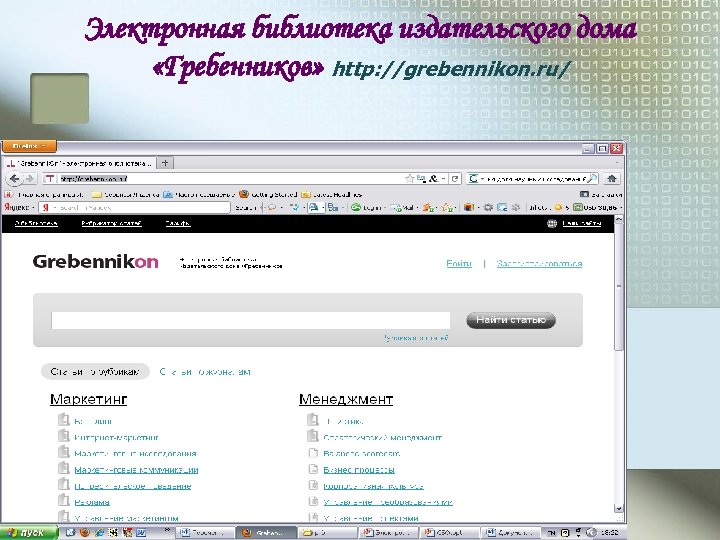This screenshot has height=540, width=720.
Task: Switch to the Firefox Greben... taskbar button
Action: pyautogui.click(x=266, y=533)
